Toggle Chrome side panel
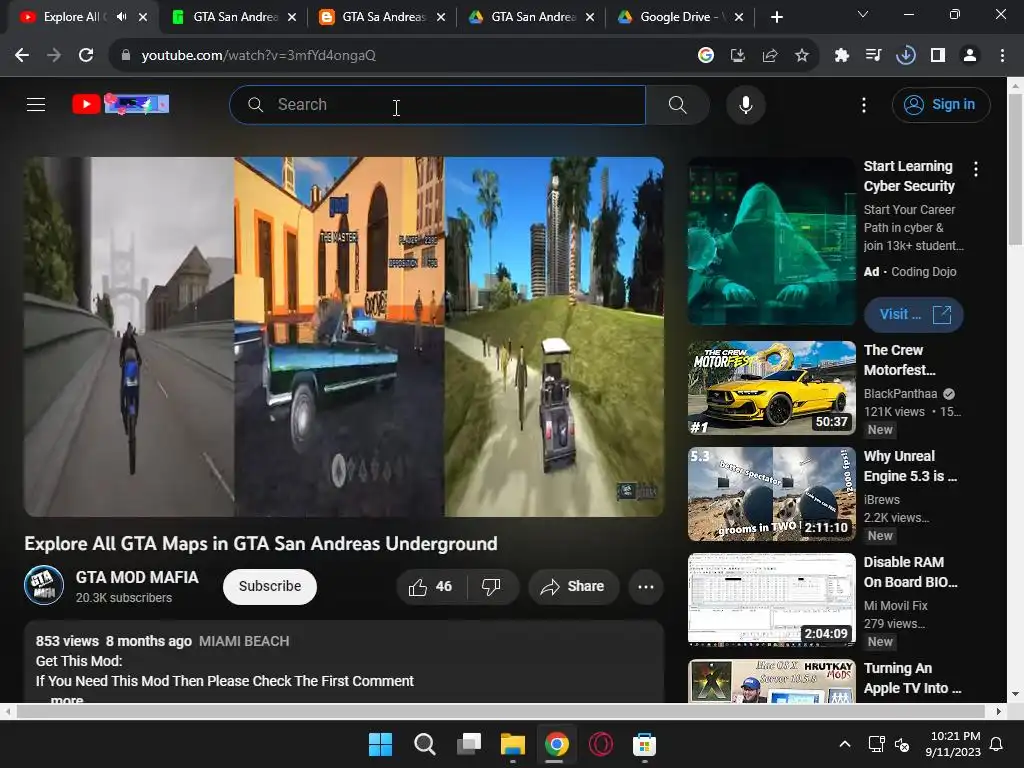 [x=938, y=56]
